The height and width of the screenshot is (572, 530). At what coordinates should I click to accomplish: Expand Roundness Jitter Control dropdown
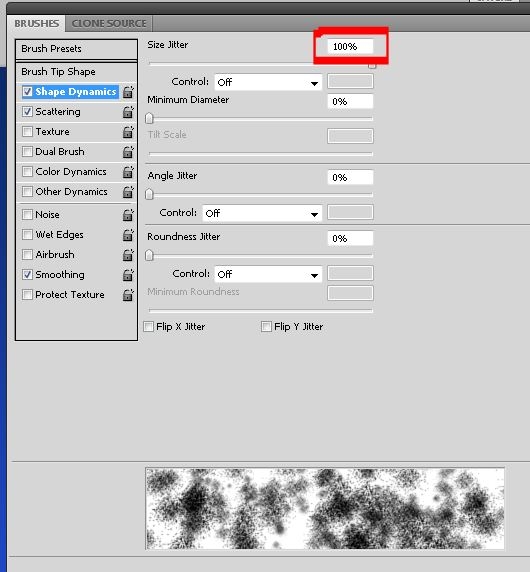[268, 274]
